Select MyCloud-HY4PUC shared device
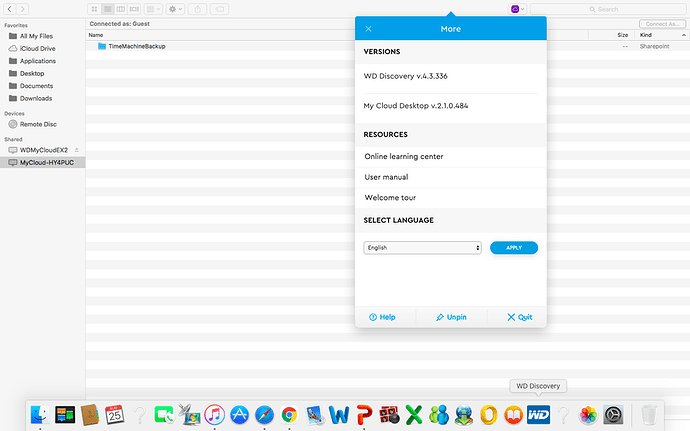Image resolution: width=690 pixels, height=431 pixels. click(43, 162)
